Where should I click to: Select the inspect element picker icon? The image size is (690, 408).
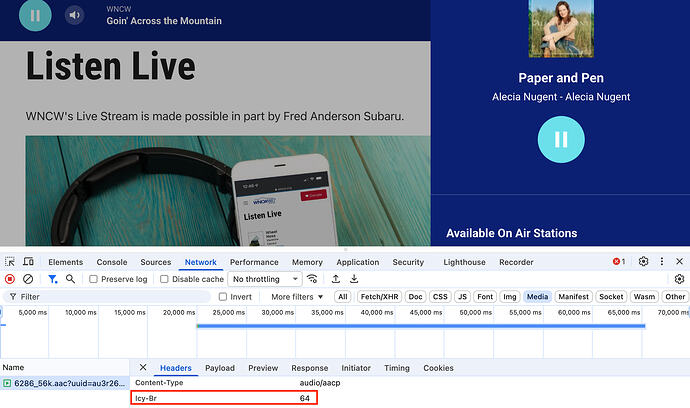(10, 262)
